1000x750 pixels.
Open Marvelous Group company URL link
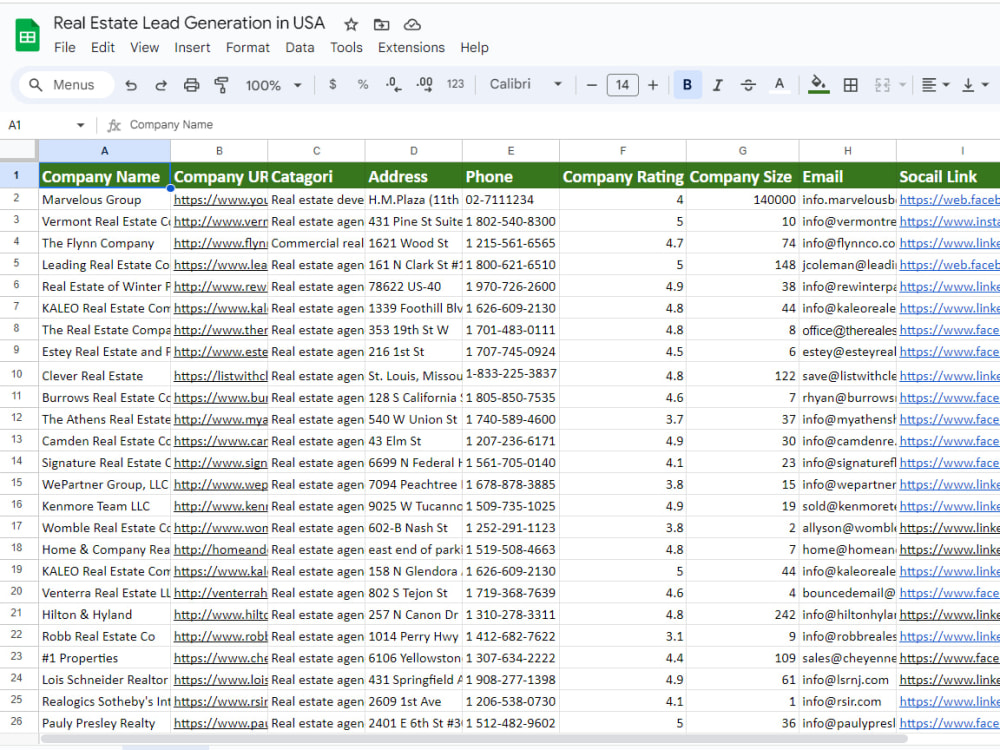[x=220, y=200]
